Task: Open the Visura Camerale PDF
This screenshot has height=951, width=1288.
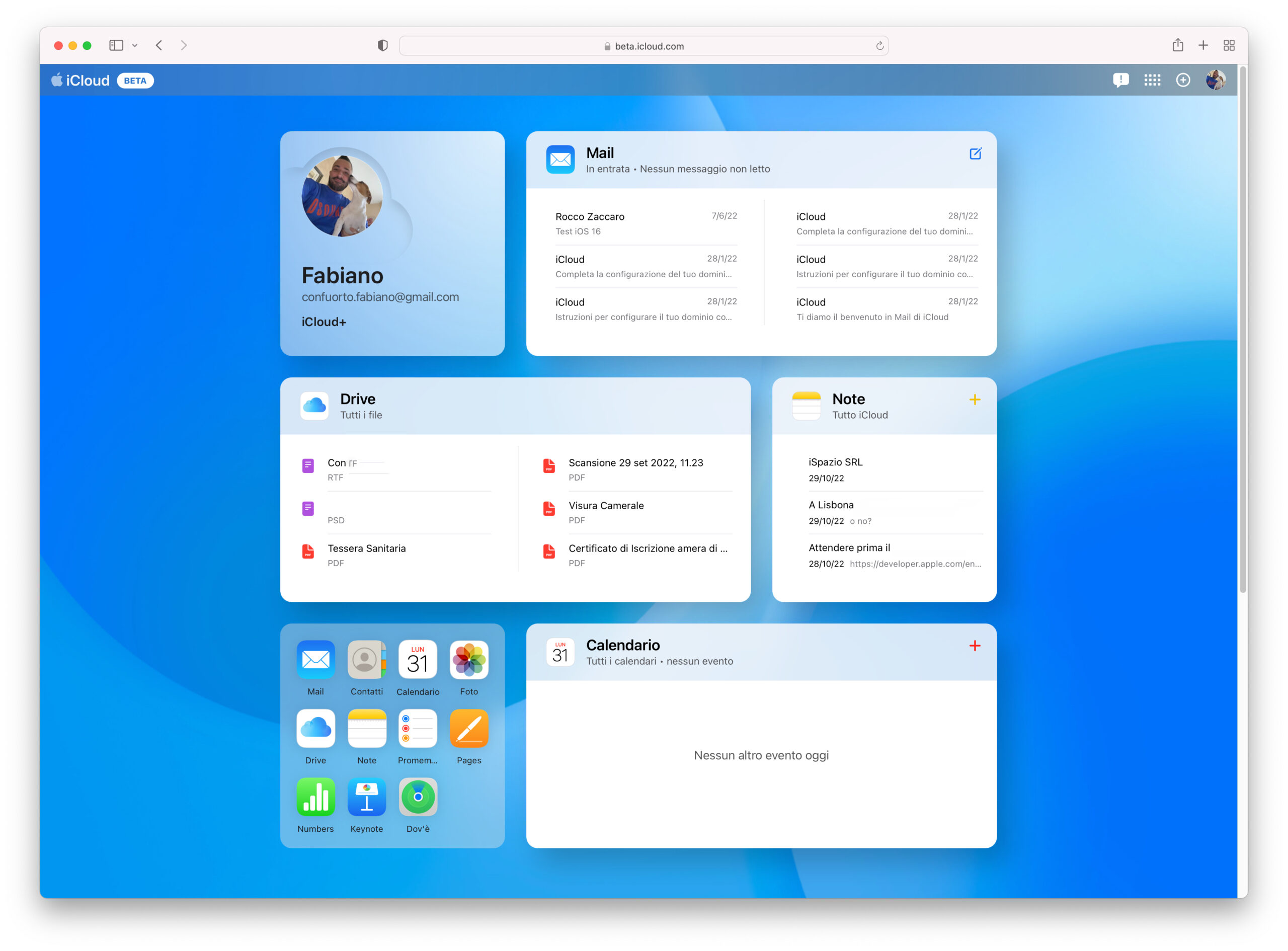Action: coord(637,512)
